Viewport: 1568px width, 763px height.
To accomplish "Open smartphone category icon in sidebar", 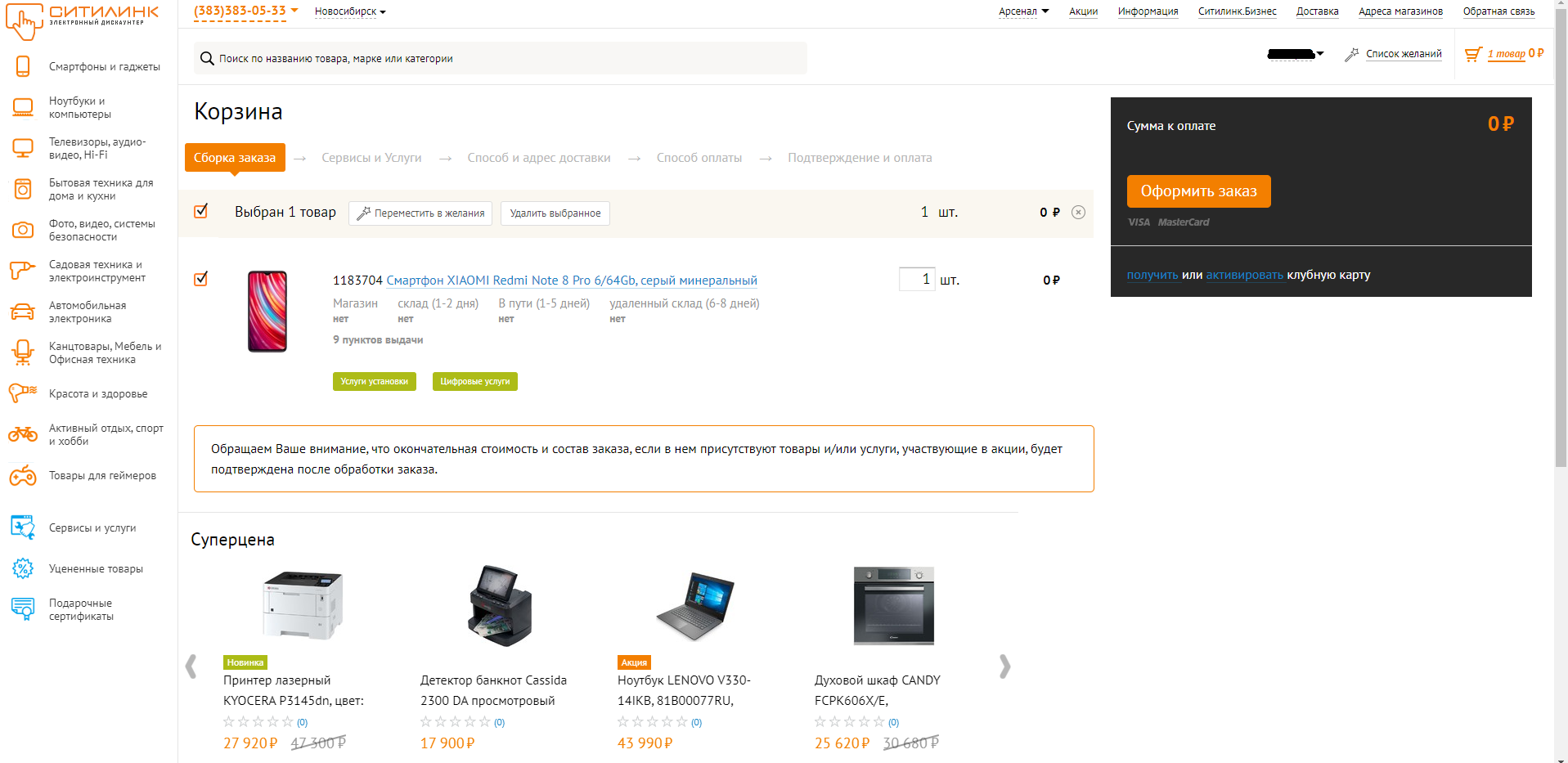I will tap(23, 66).
